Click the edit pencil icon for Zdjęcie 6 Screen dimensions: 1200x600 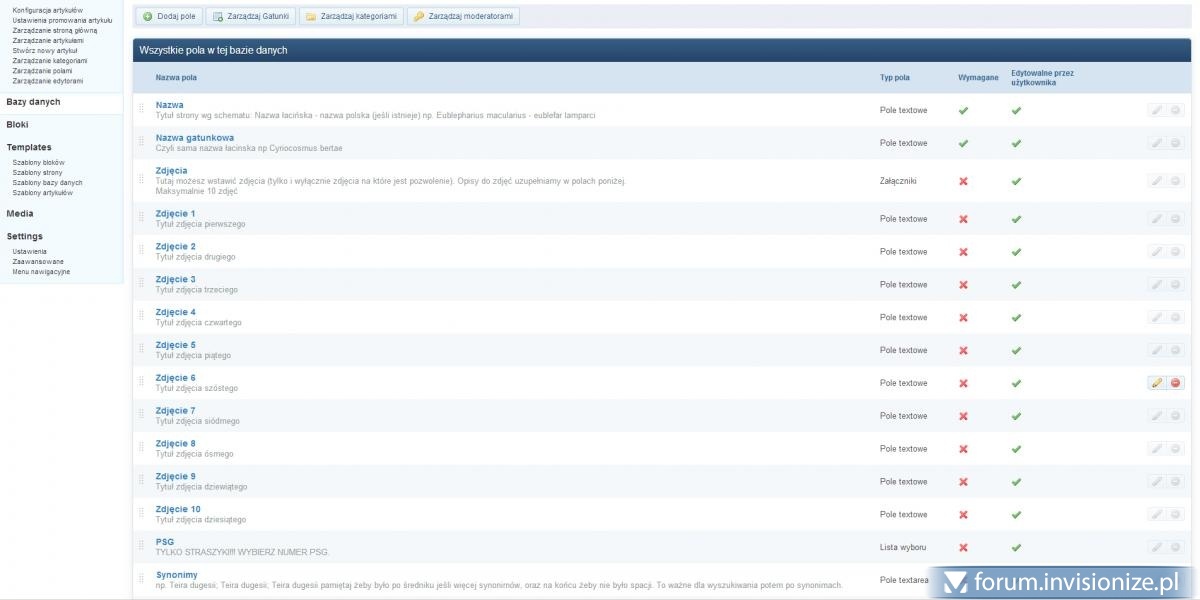coord(1157,383)
